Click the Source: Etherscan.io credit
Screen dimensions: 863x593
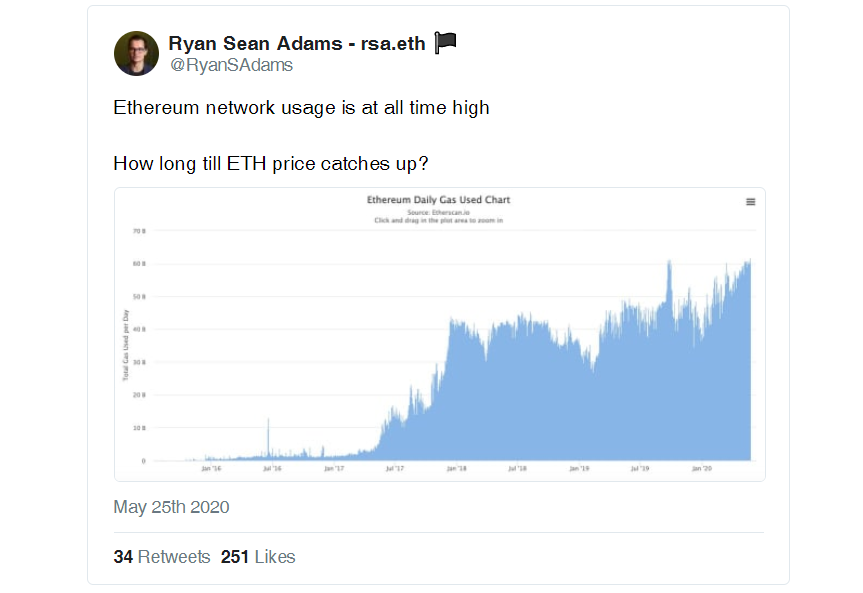pos(438,212)
